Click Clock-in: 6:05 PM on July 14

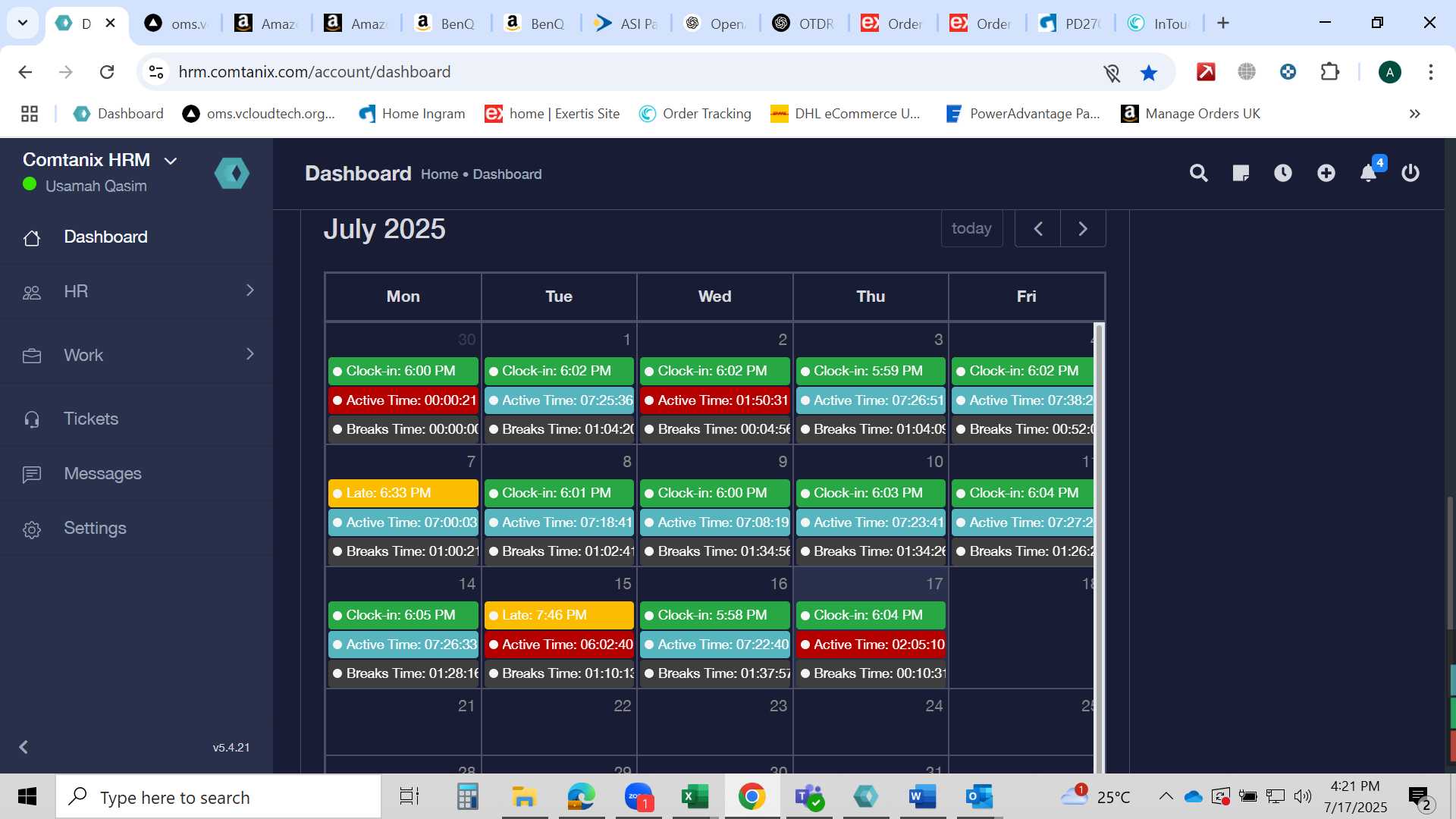point(403,615)
